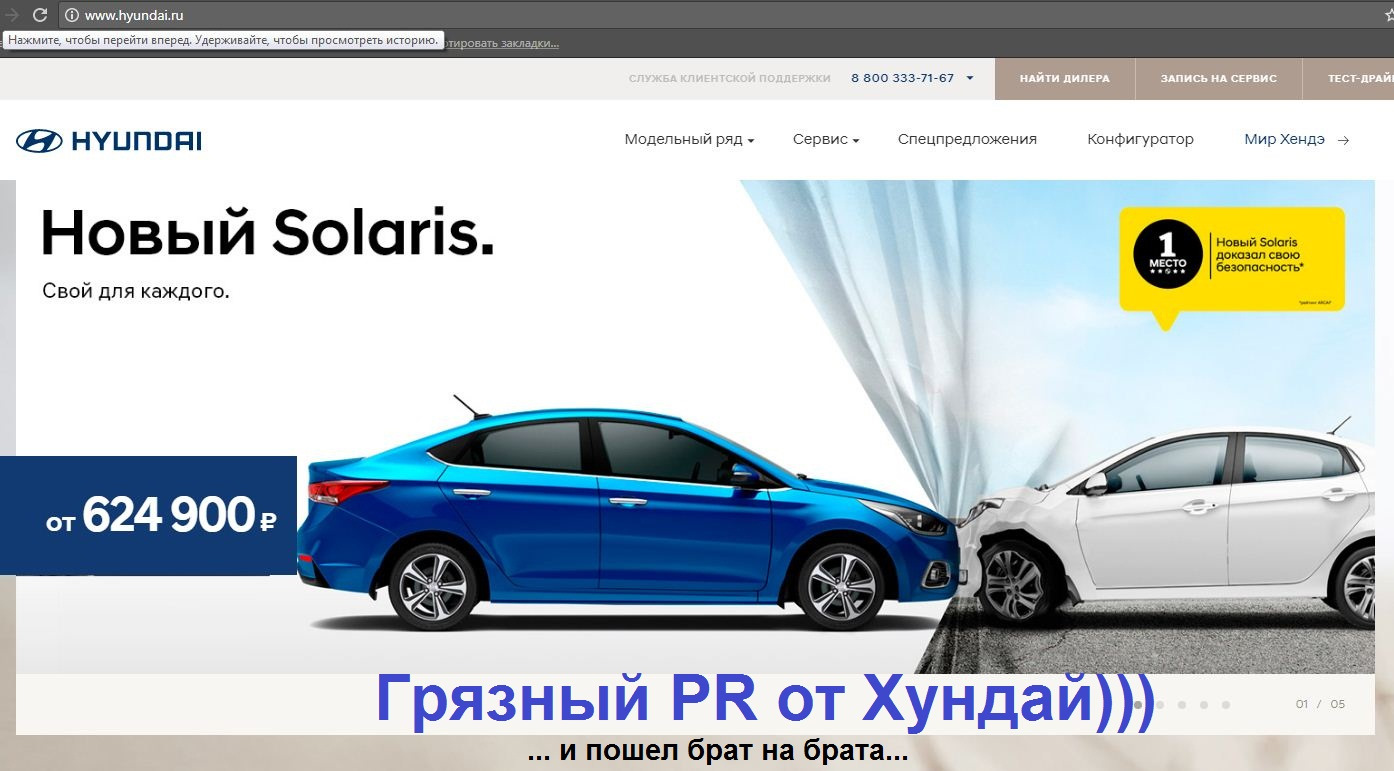Open the Сервис dropdown menu

click(x=826, y=140)
